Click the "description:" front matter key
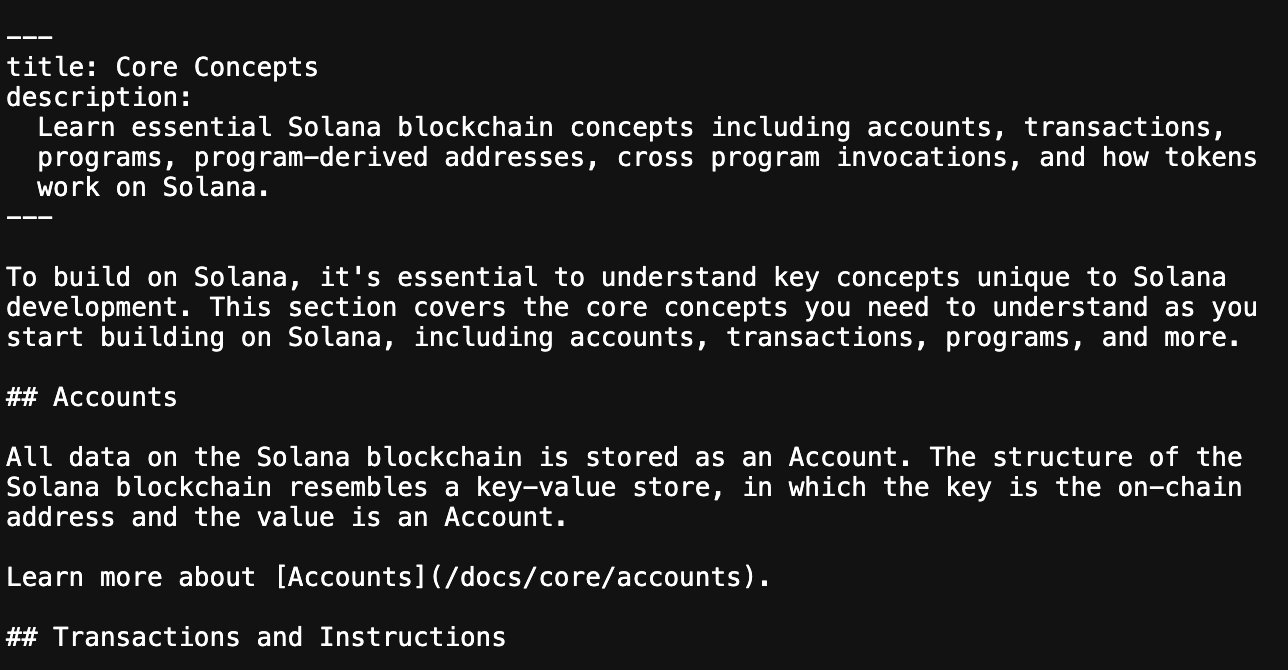Screen dimensions: 1288x670 (99, 98)
